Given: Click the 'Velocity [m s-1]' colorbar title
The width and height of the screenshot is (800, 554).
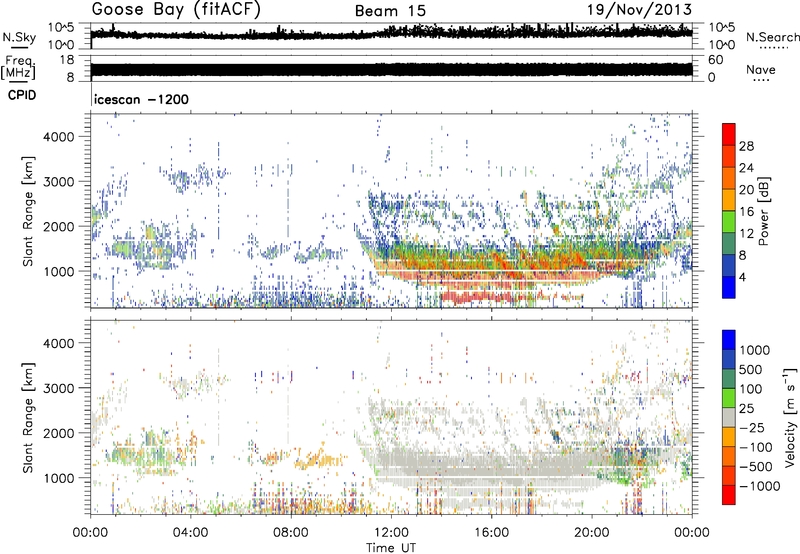Looking at the screenshot, I should coord(790,418).
